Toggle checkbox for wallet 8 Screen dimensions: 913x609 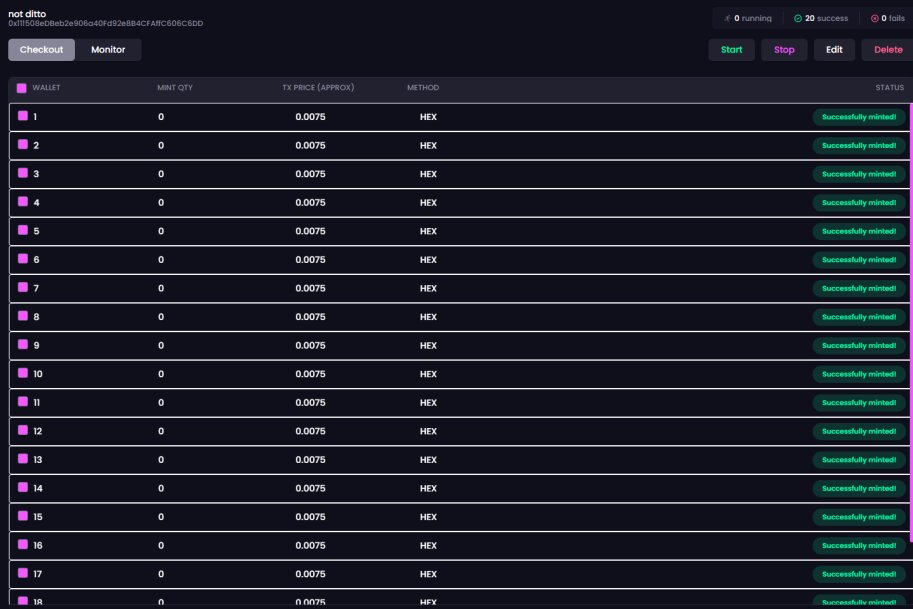pos(23,315)
